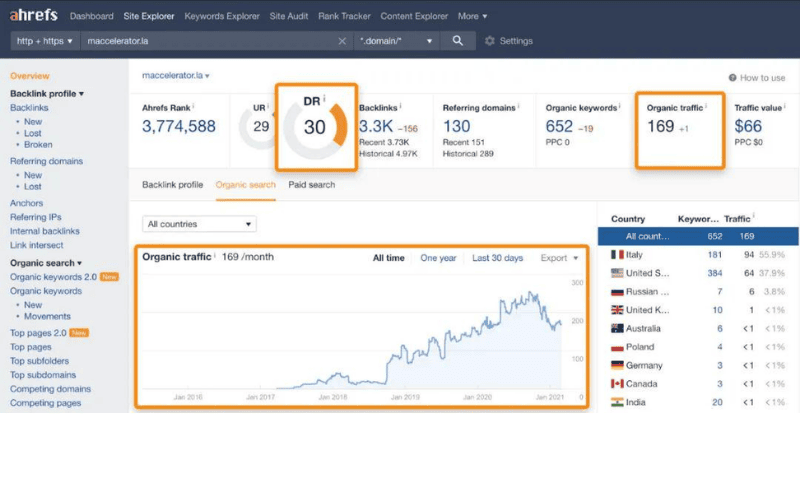Open the *.domain/* mode dropdown
This screenshot has width=800, height=500.
point(395,41)
